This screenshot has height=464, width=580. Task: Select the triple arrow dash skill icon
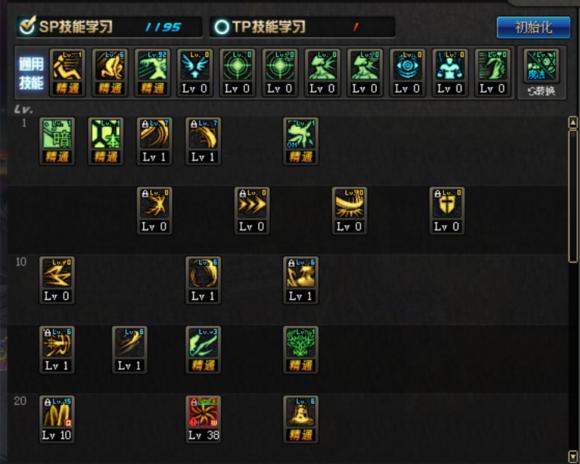tap(252, 211)
